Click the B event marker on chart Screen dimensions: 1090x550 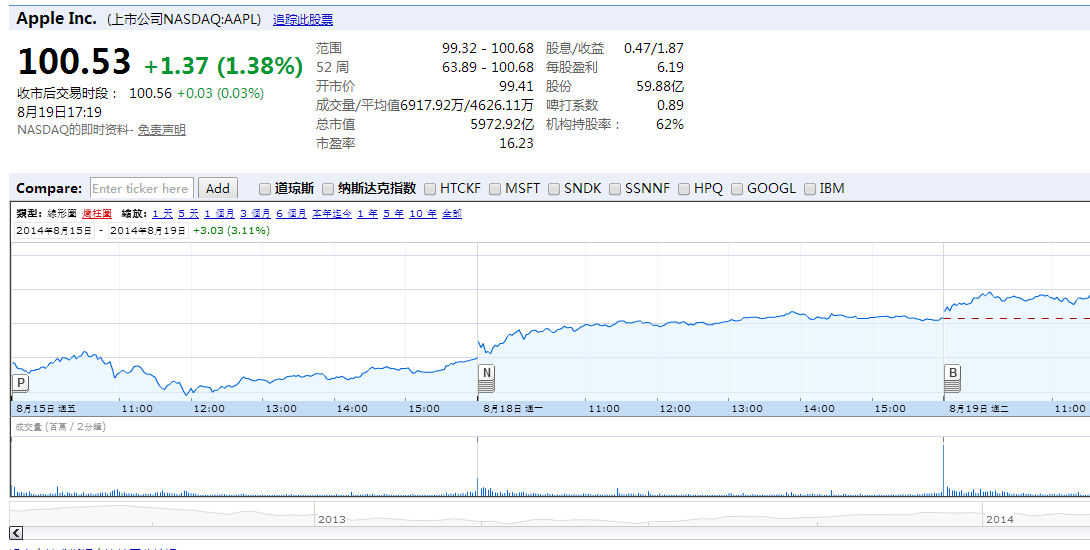[953, 374]
